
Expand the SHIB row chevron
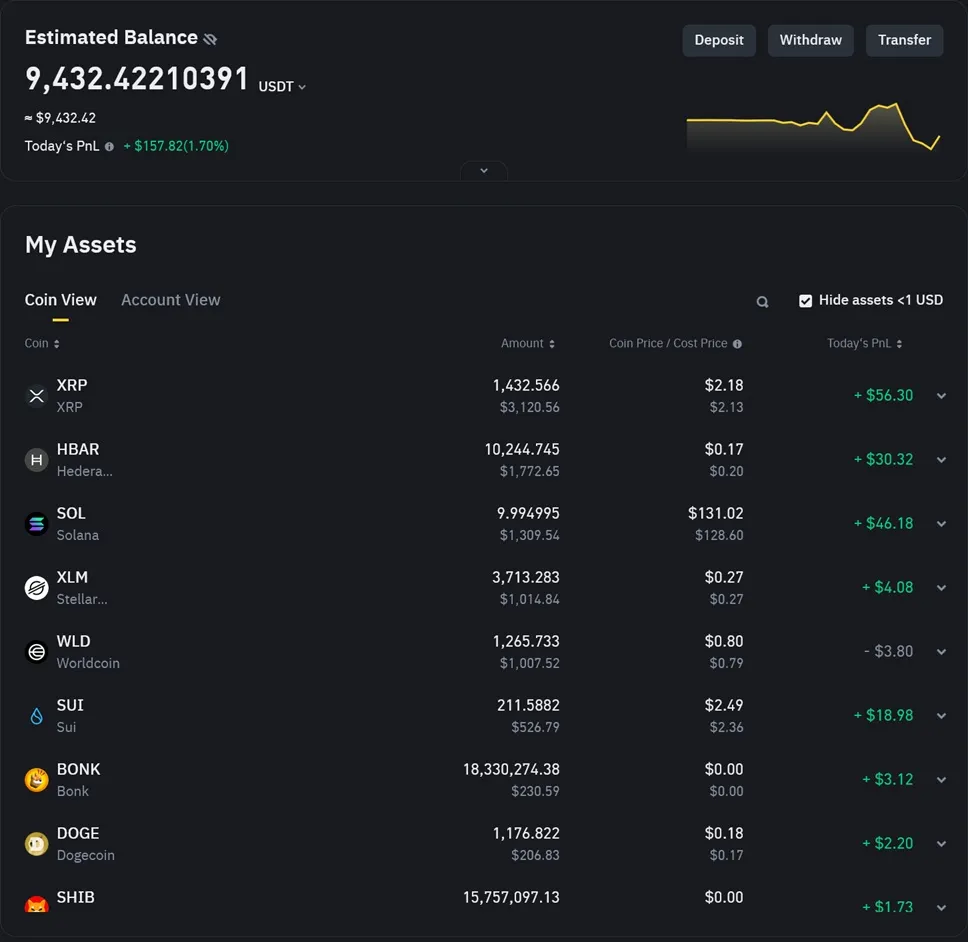(x=941, y=907)
